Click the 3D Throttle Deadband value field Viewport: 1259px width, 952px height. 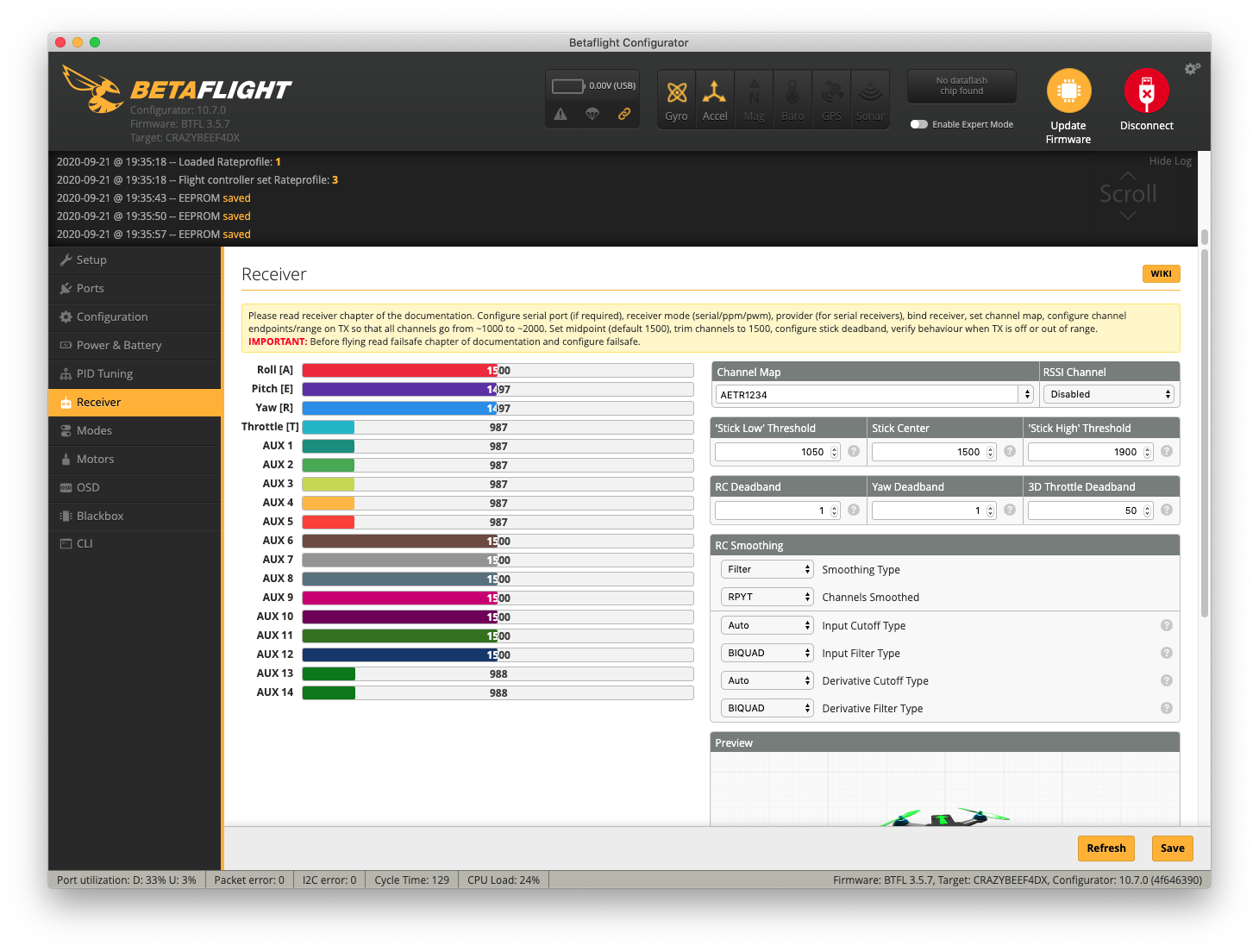coord(1090,510)
